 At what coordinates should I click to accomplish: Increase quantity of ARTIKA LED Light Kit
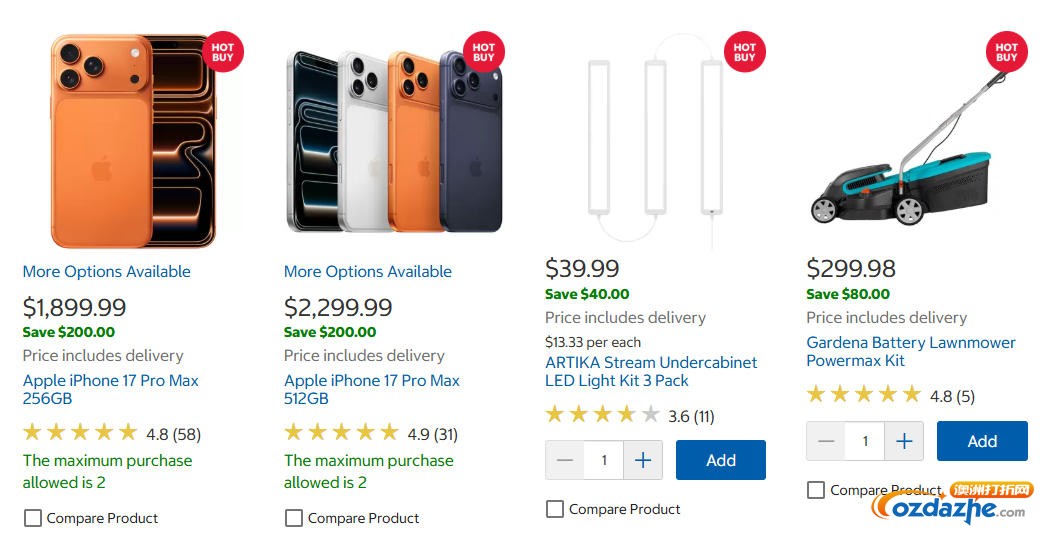[643, 460]
